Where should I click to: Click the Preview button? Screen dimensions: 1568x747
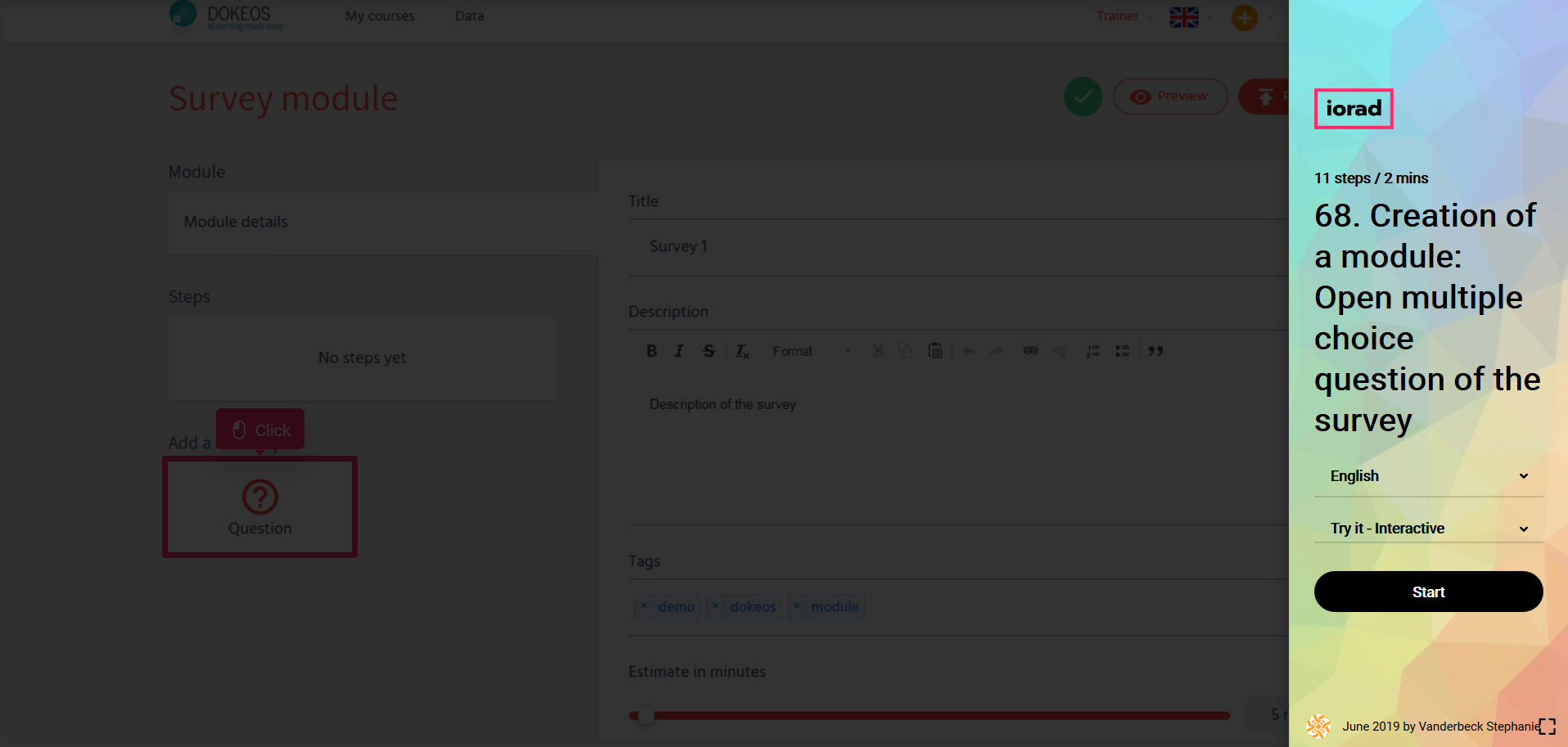(x=1170, y=97)
